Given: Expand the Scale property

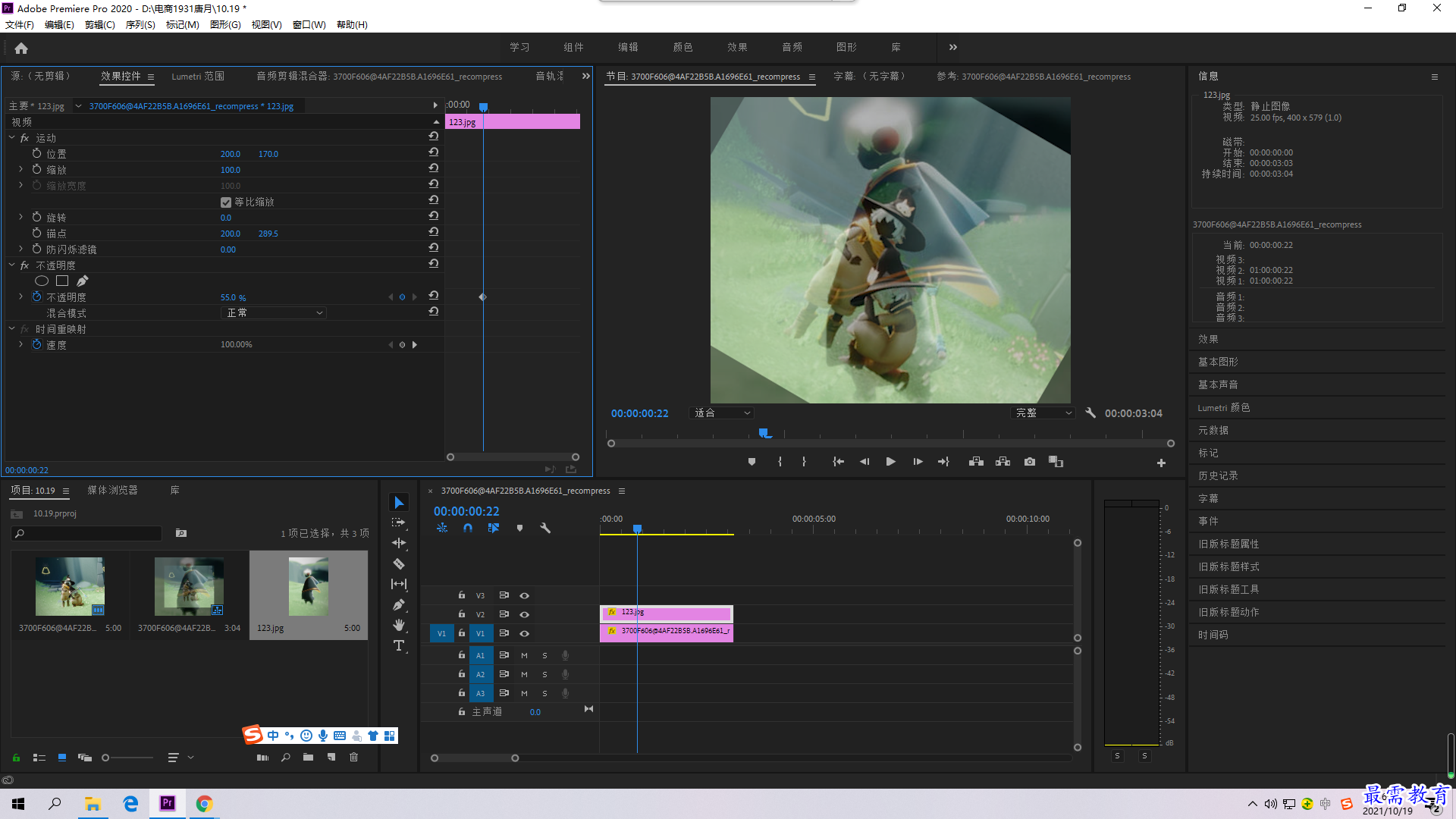Looking at the screenshot, I should coord(20,169).
